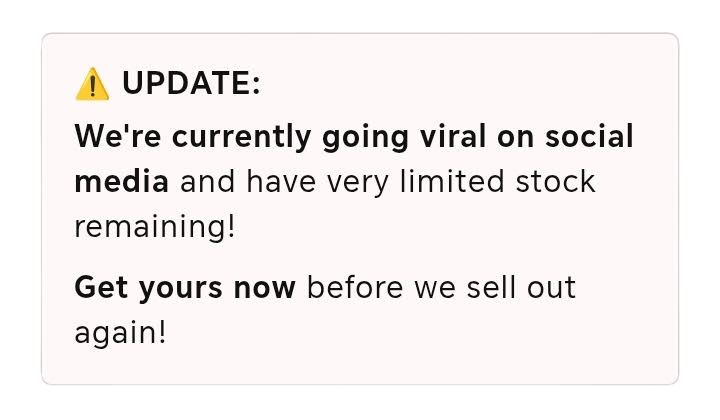
Task: Click the bold word "media"
Action: click(121, 182)
